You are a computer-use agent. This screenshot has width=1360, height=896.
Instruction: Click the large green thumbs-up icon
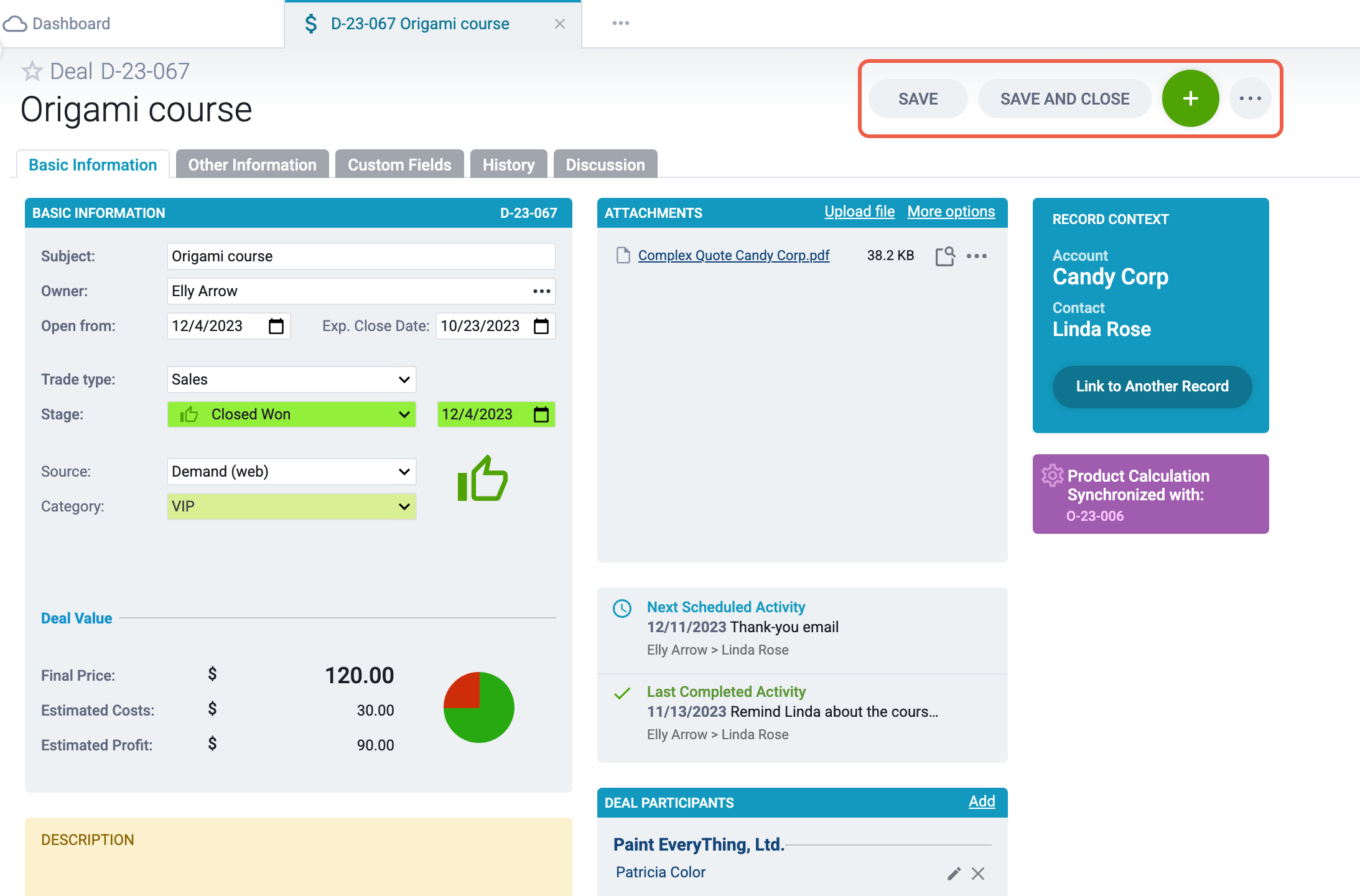(483, 478)
